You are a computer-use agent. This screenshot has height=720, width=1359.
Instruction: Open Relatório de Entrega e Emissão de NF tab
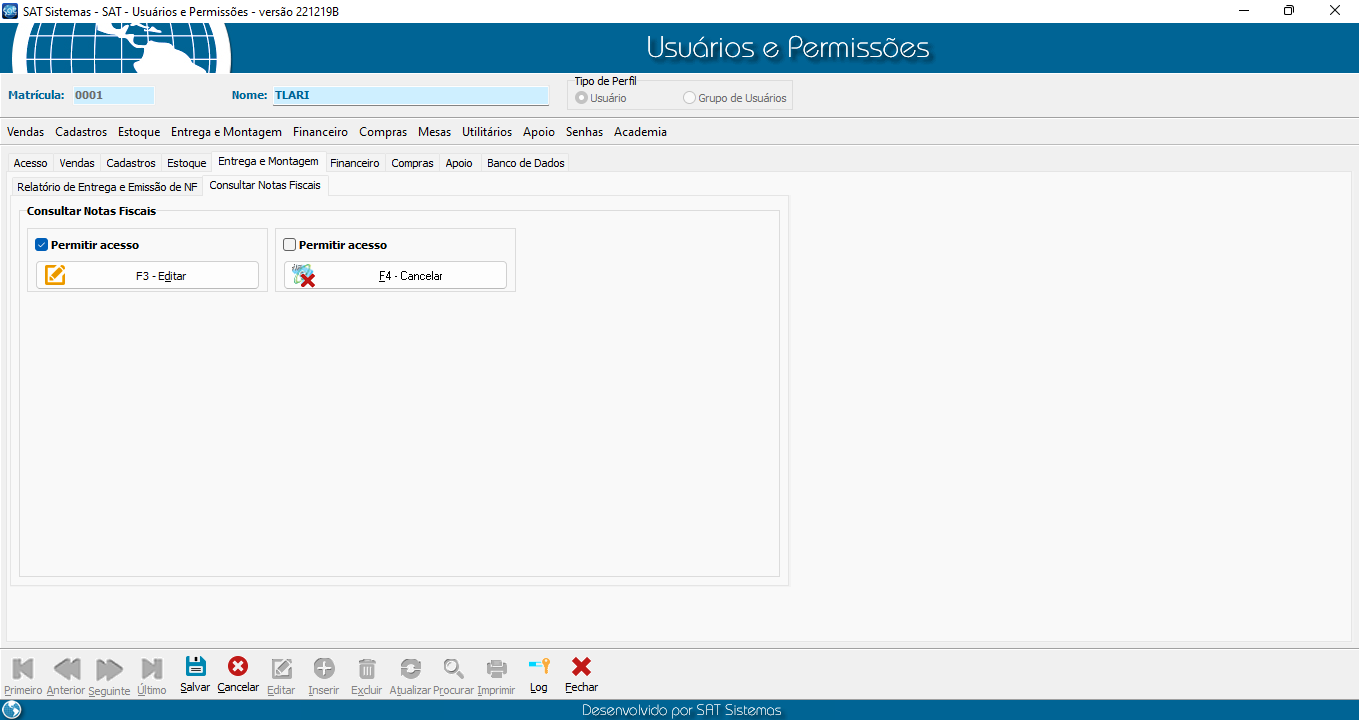tap(107, 187)
